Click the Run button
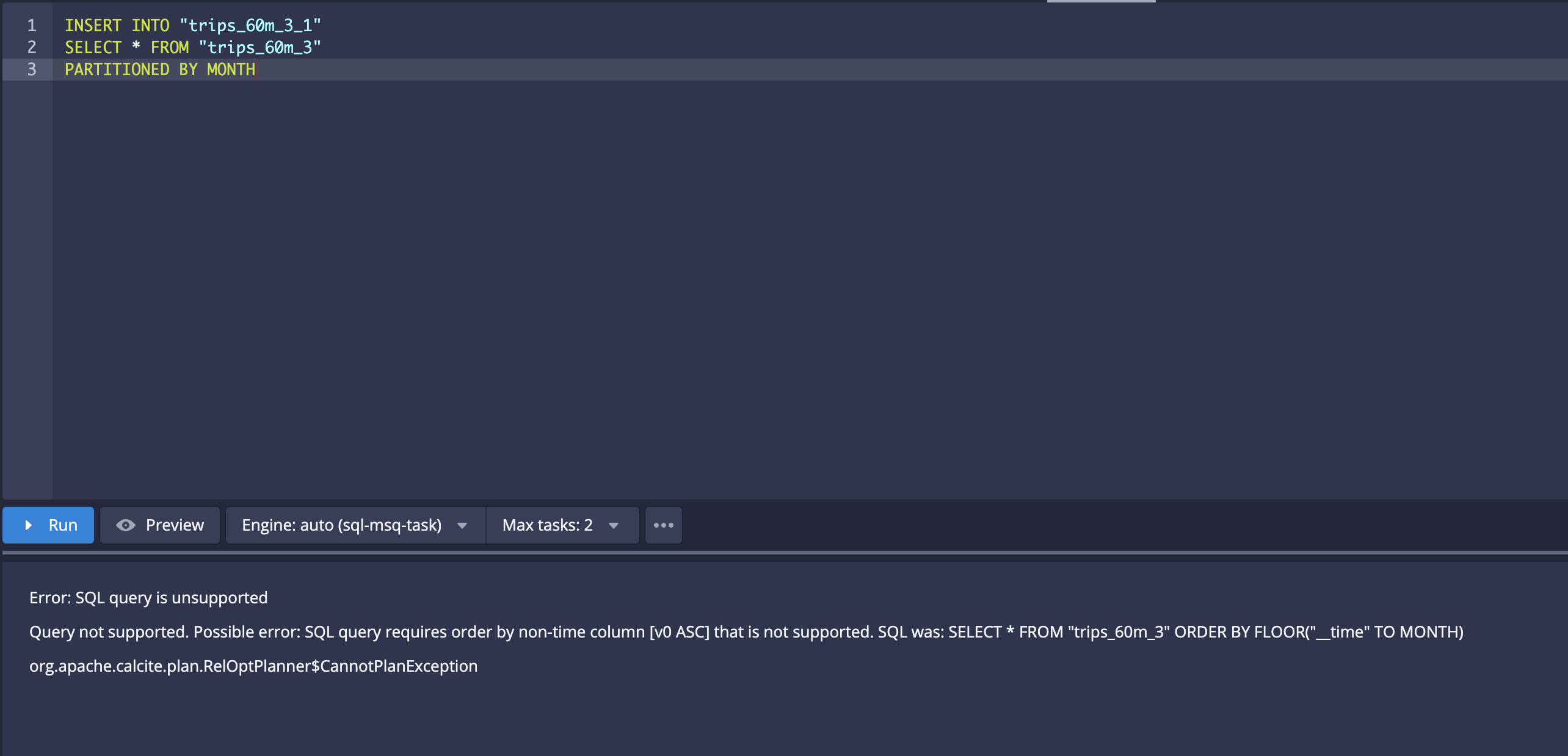The width and height of the screenshot is (1568, 756). point(49,525)
